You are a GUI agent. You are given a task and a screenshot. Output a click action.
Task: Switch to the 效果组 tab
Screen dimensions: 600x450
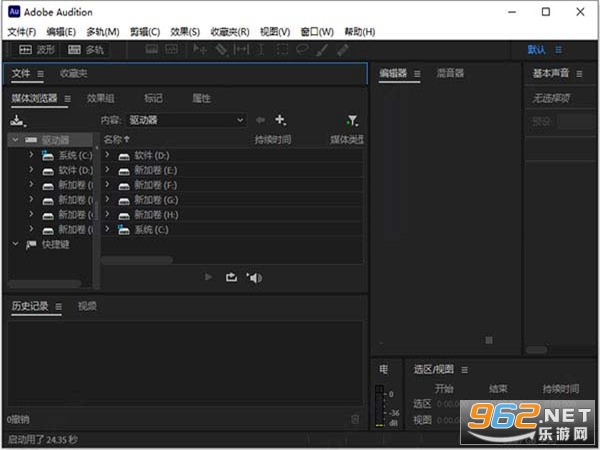(101, 98)
